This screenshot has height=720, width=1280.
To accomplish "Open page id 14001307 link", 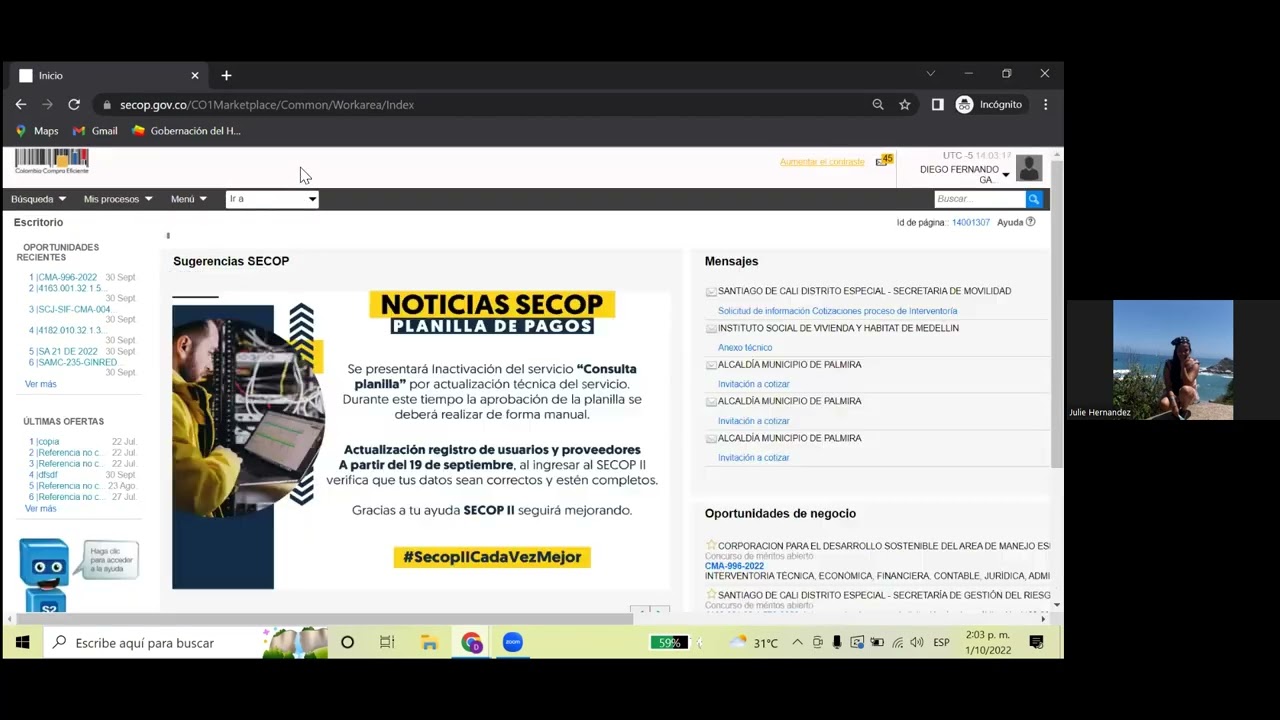I will [x=970, y=222].
